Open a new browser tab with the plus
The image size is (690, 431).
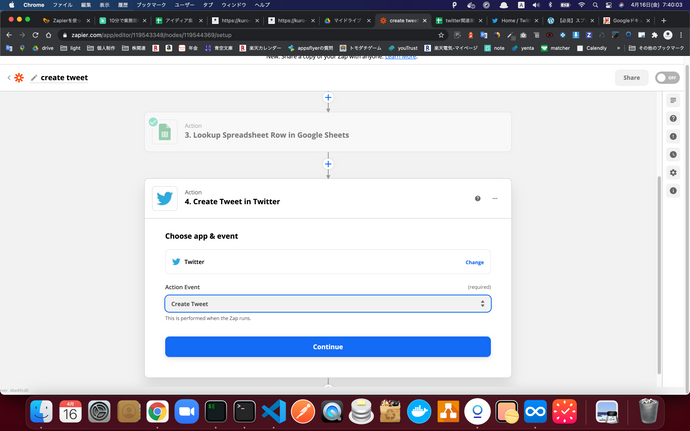pos(664,21)
